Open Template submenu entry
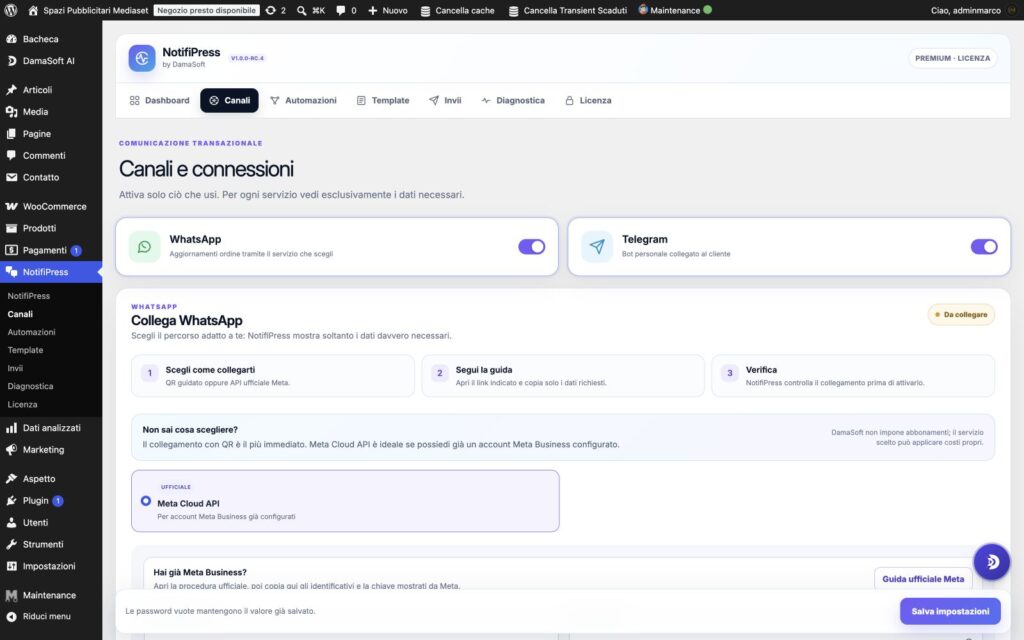This screenshot has height=640, width=1024. tap(25, 350)
